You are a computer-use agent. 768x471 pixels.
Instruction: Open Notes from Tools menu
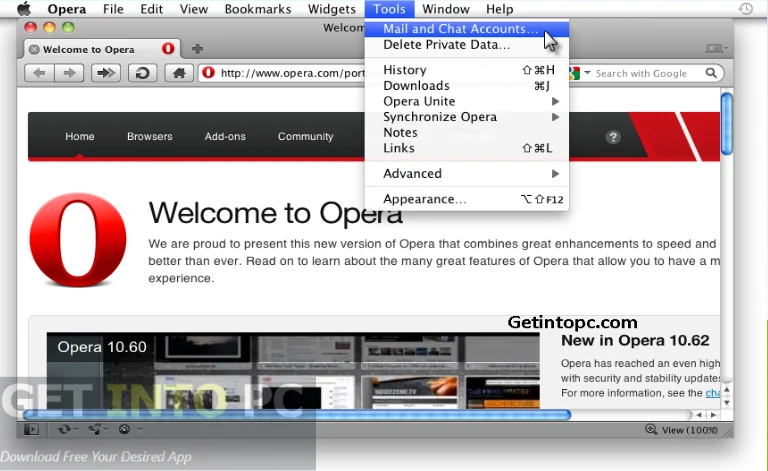pos(467,133)
